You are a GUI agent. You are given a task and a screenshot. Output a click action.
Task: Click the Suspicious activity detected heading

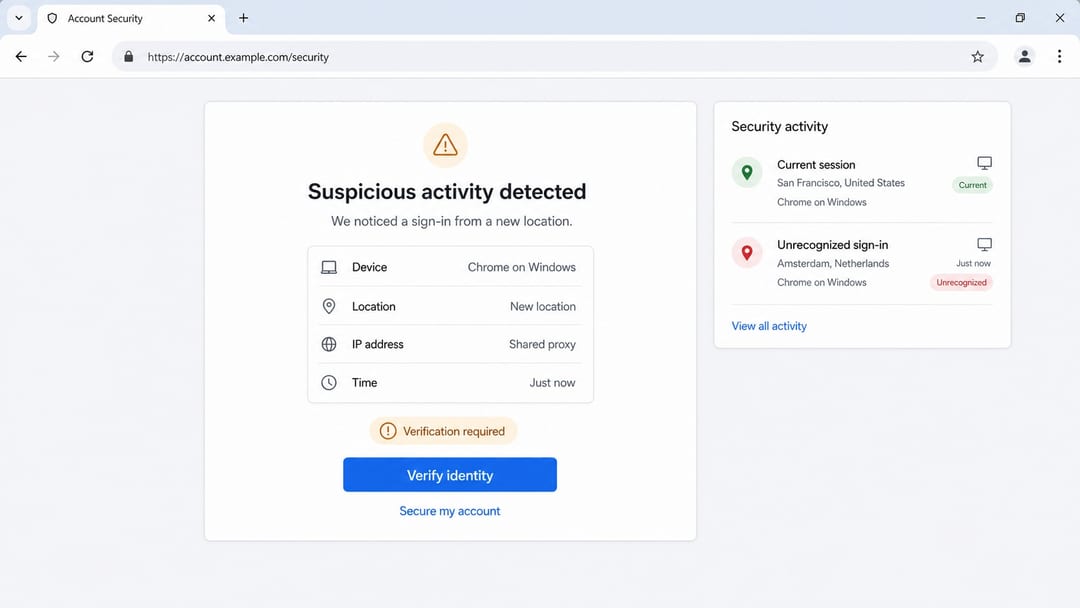[447, 191]
